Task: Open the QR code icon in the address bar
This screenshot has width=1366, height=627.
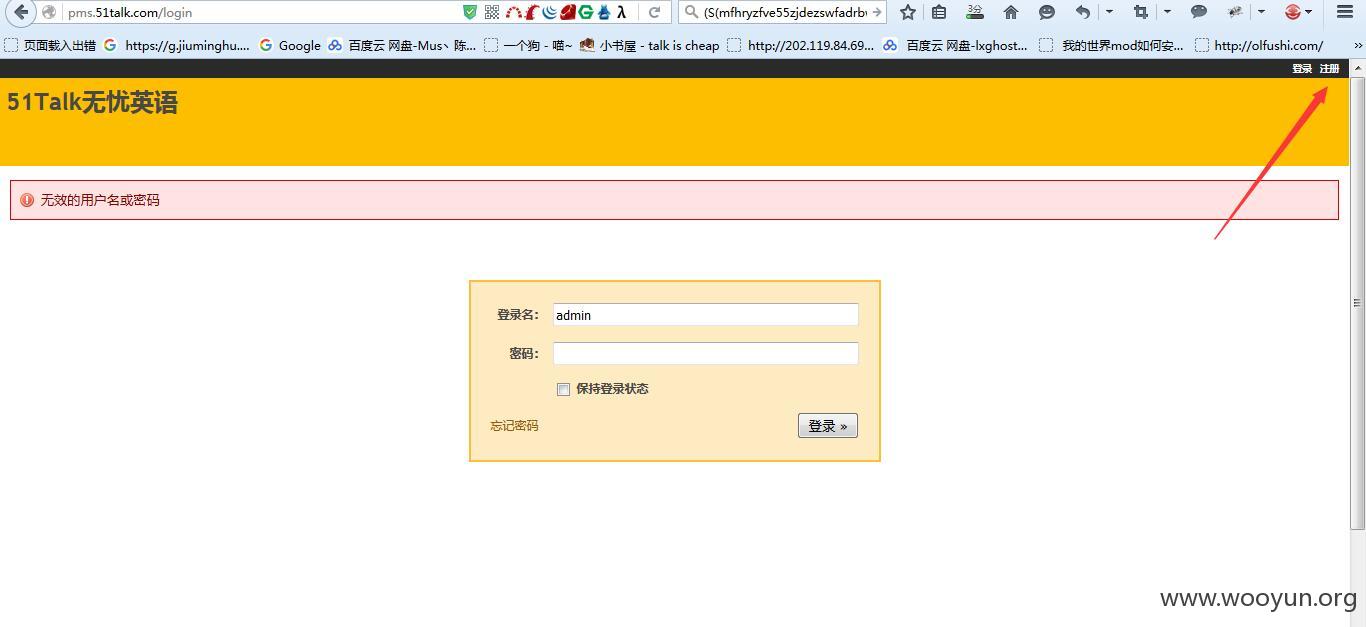Action: [492, 12]
